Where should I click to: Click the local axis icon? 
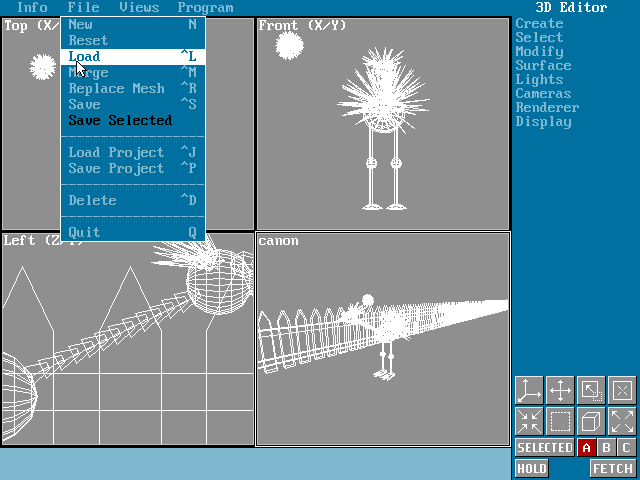(622, 390)
